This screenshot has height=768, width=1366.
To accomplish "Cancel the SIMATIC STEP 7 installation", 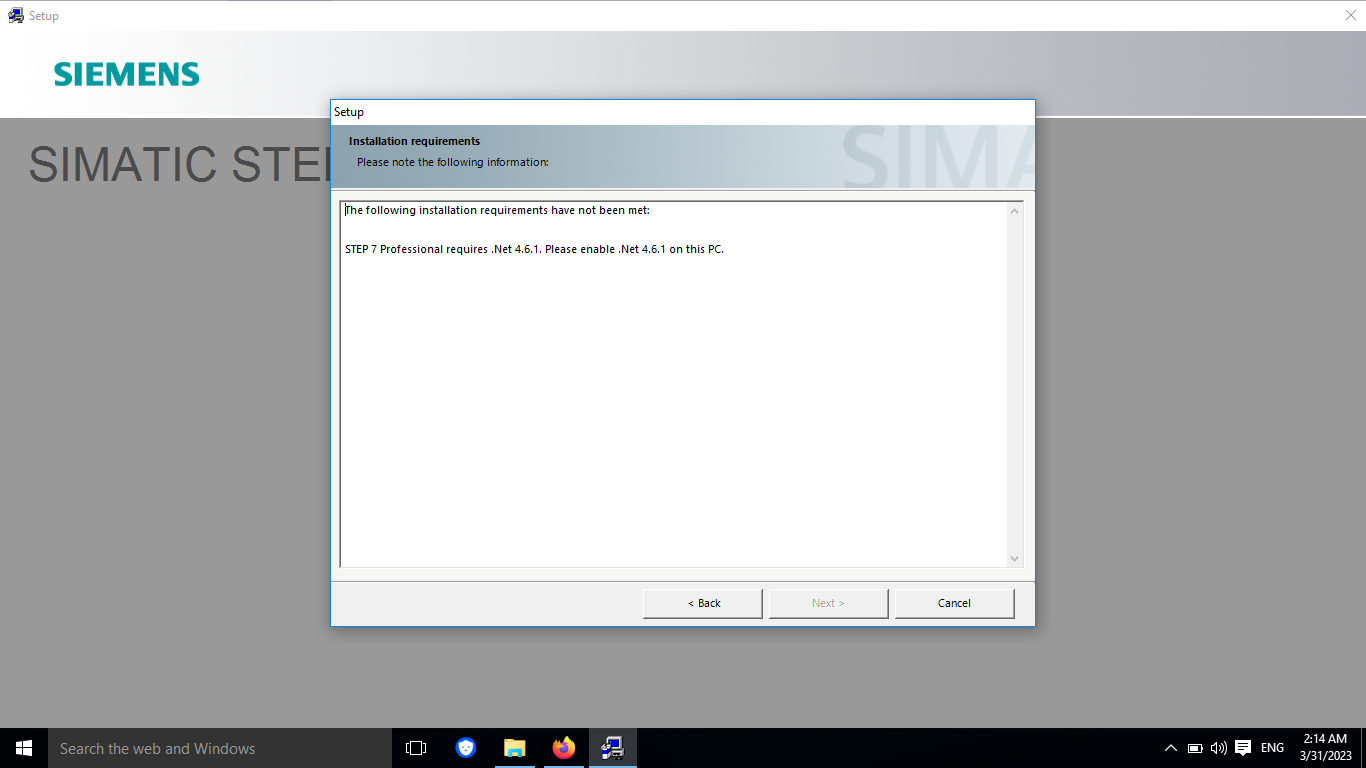I will click(x=954, y=603).
